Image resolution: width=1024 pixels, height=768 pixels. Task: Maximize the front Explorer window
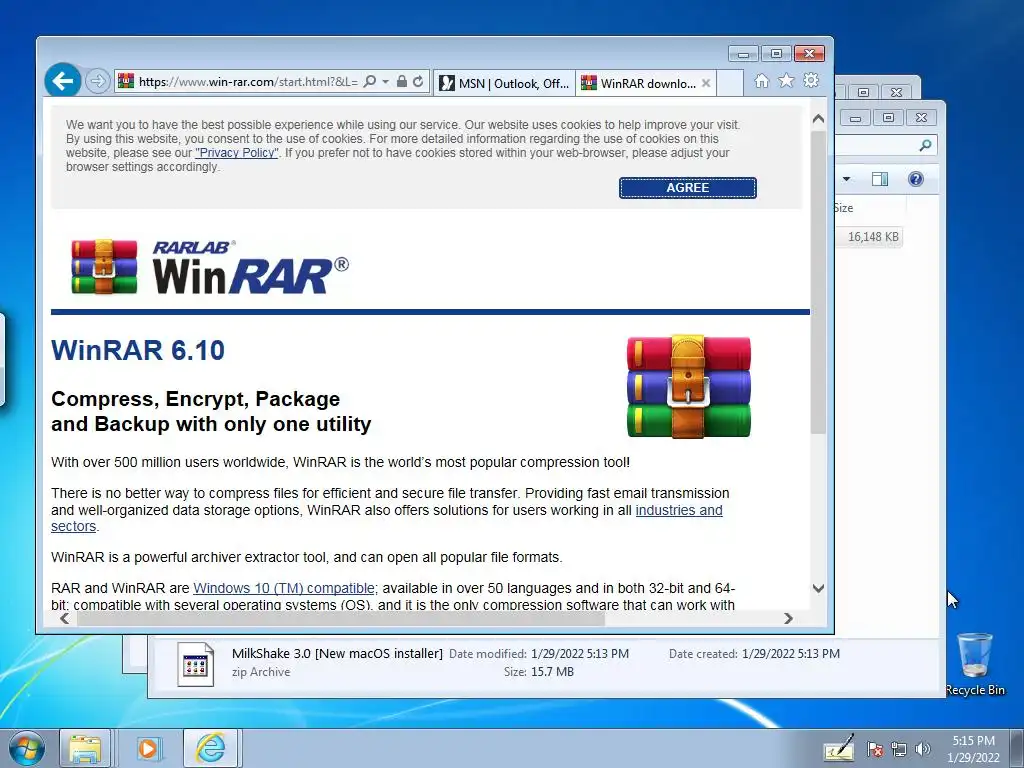click(x=888, y=118)
